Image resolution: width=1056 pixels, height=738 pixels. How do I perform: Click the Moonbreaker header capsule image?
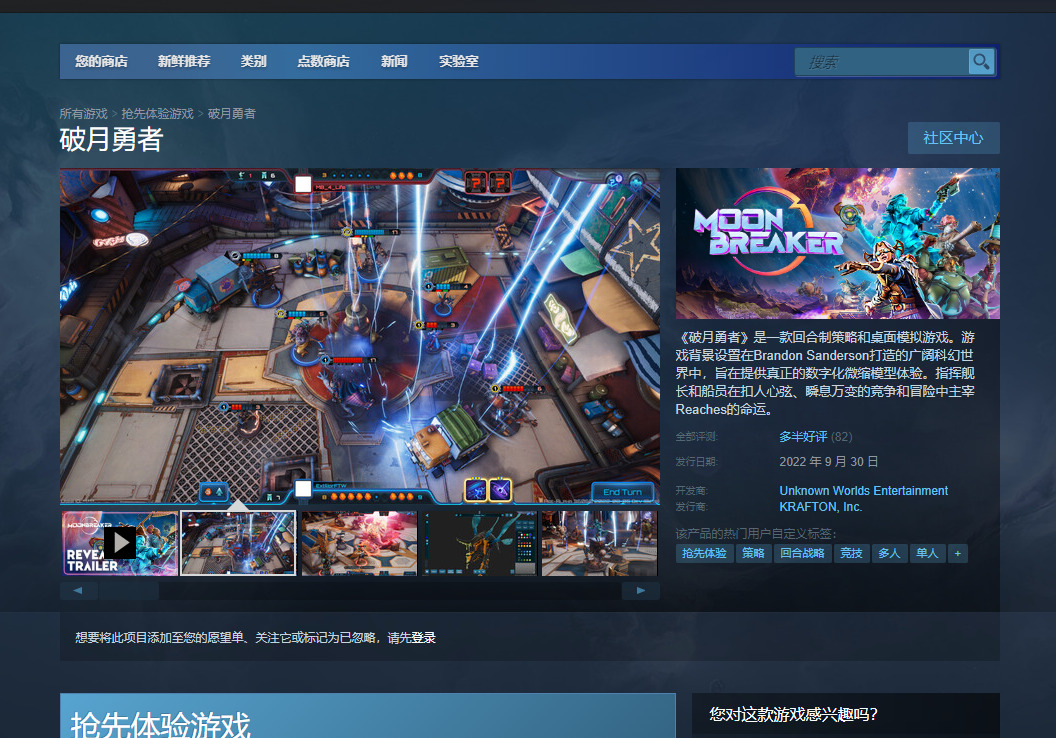click(x=838, y=243)
